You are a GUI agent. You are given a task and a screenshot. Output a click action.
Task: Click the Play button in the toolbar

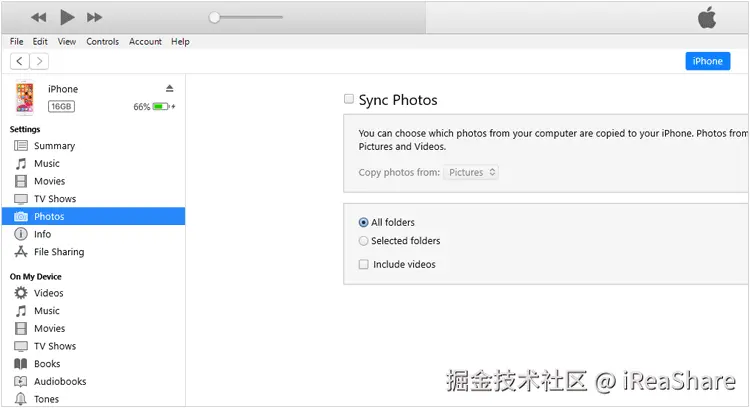point(67,17)
